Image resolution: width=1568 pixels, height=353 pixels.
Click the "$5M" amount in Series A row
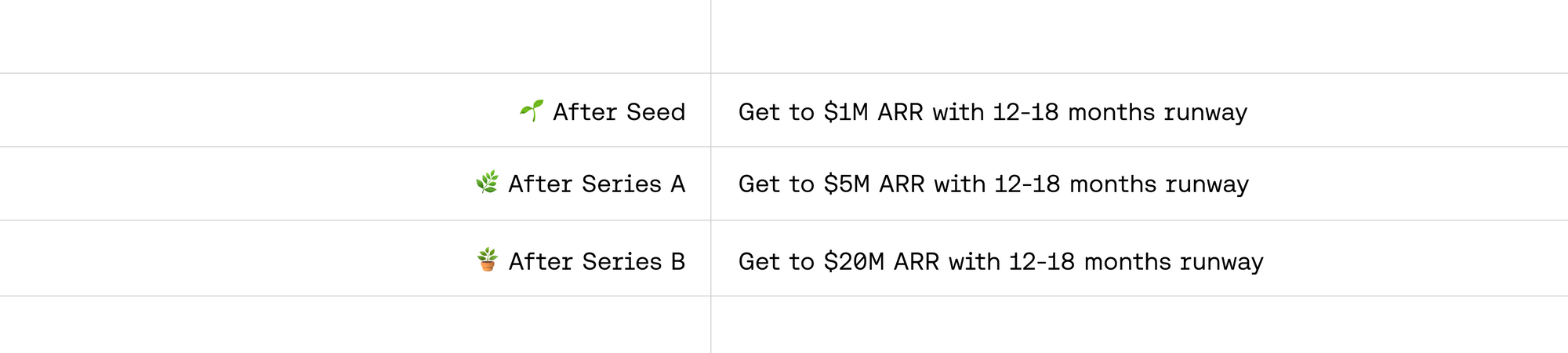click(847, 184)
